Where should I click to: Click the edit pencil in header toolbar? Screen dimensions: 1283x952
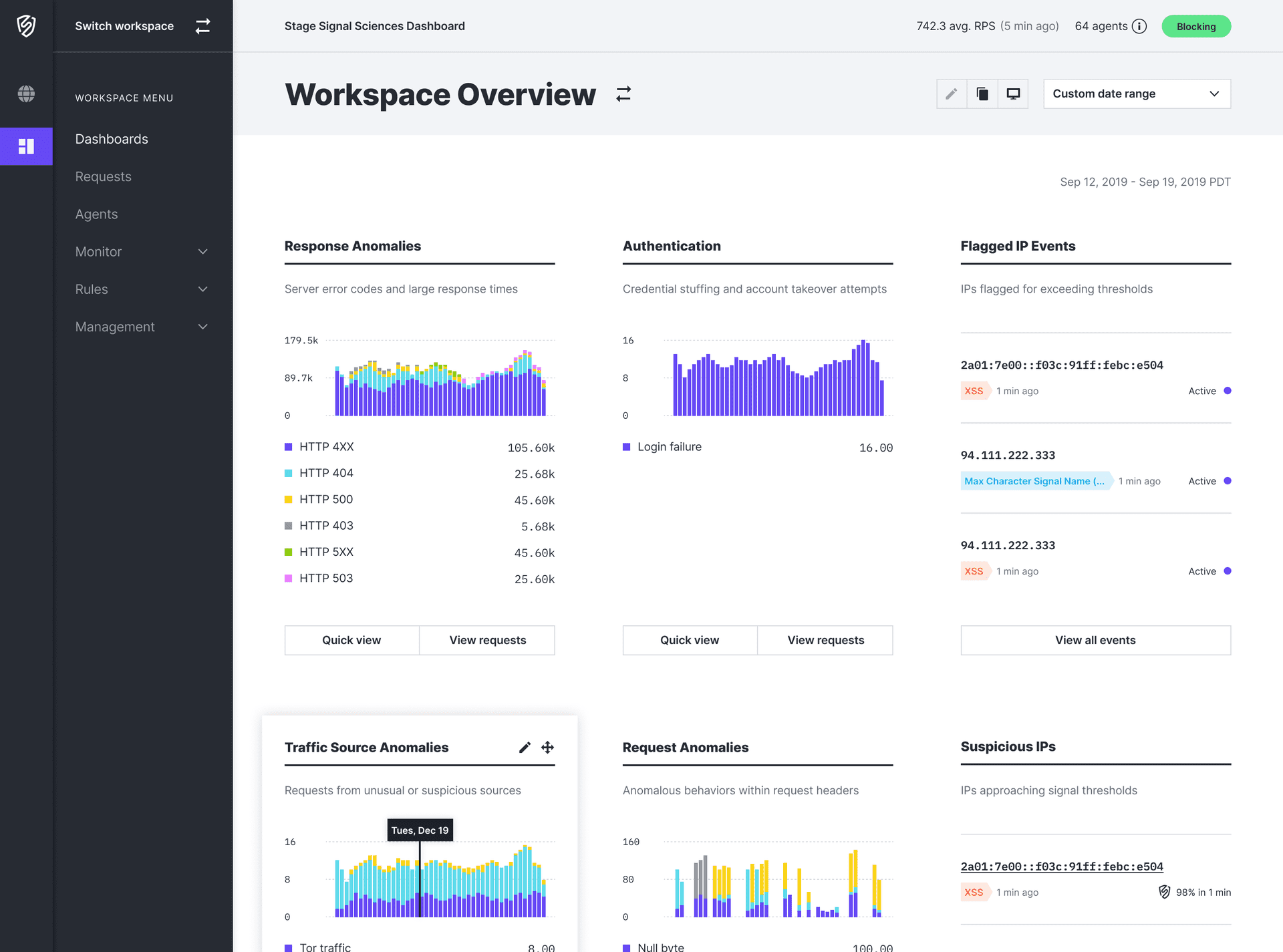pyautogui.click(x=952, y=94)
